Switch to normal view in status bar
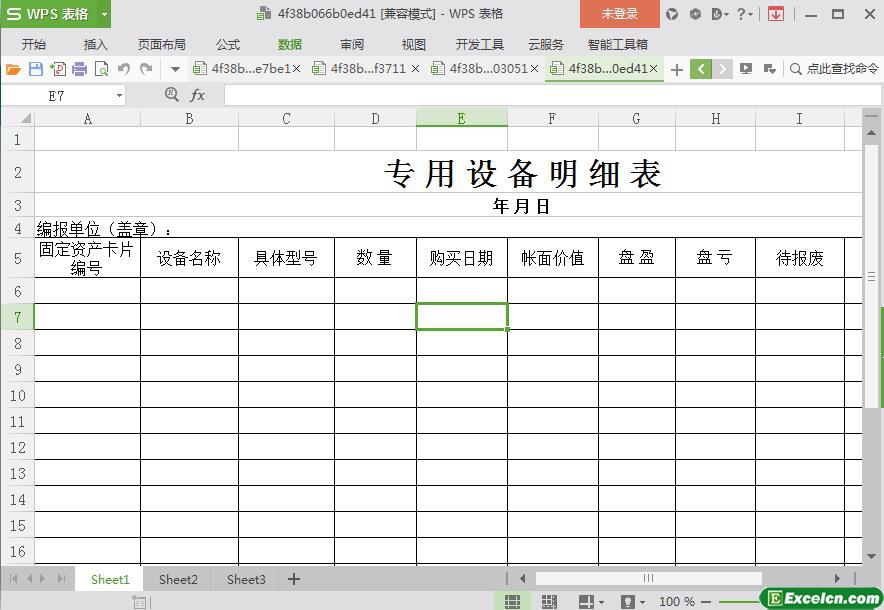The width and height of the screenshot is (884, 610). (512, 601)
